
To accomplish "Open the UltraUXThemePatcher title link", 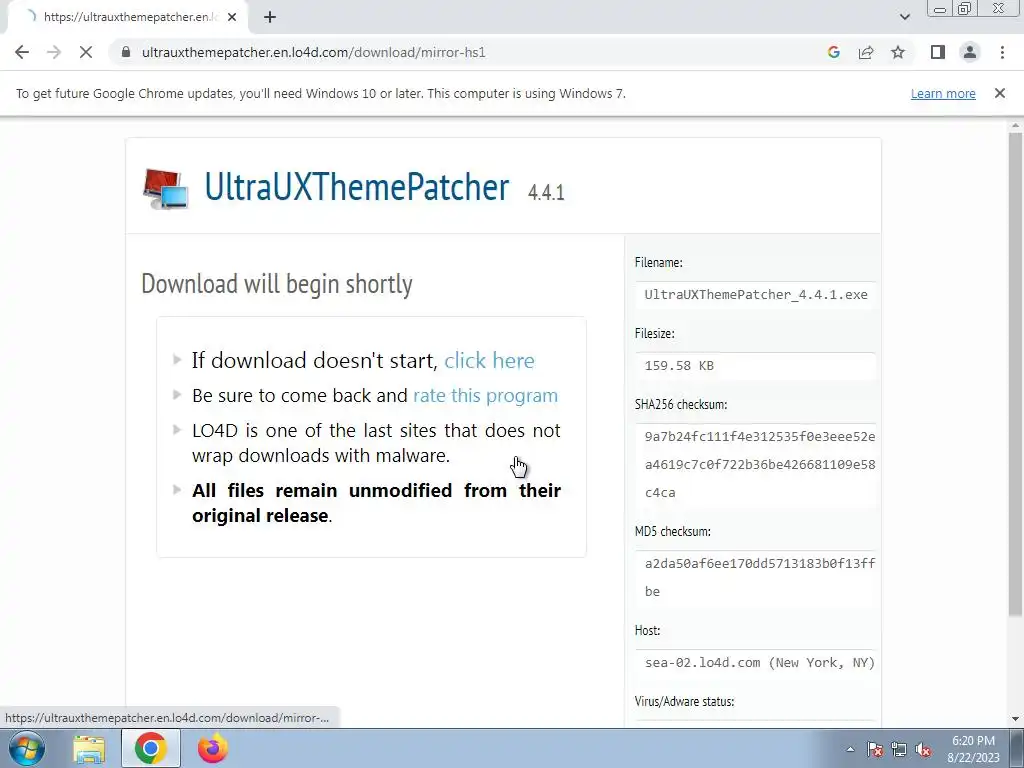I will pos(357,187).
